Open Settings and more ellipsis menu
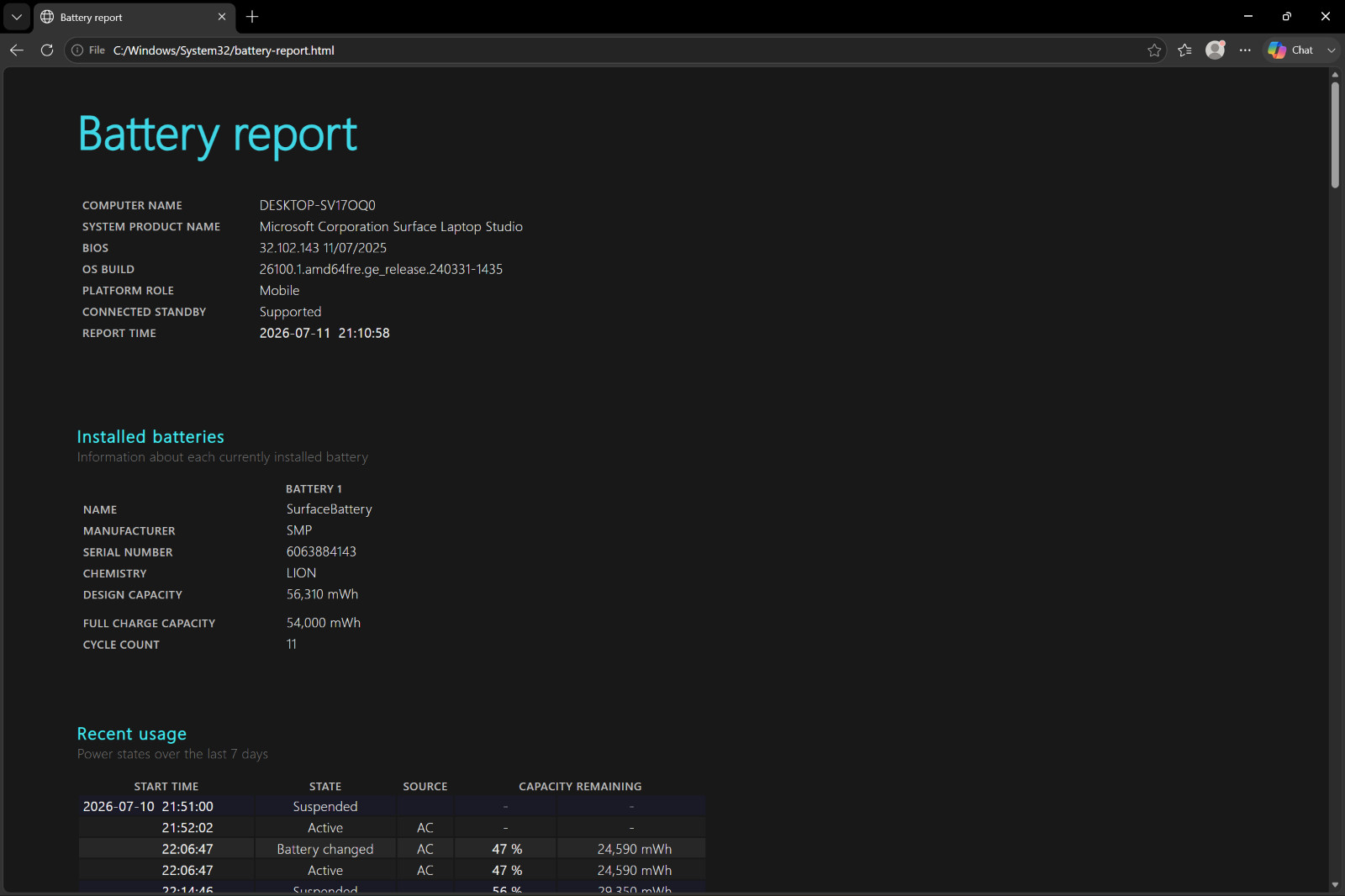 tap(1246, 50)
